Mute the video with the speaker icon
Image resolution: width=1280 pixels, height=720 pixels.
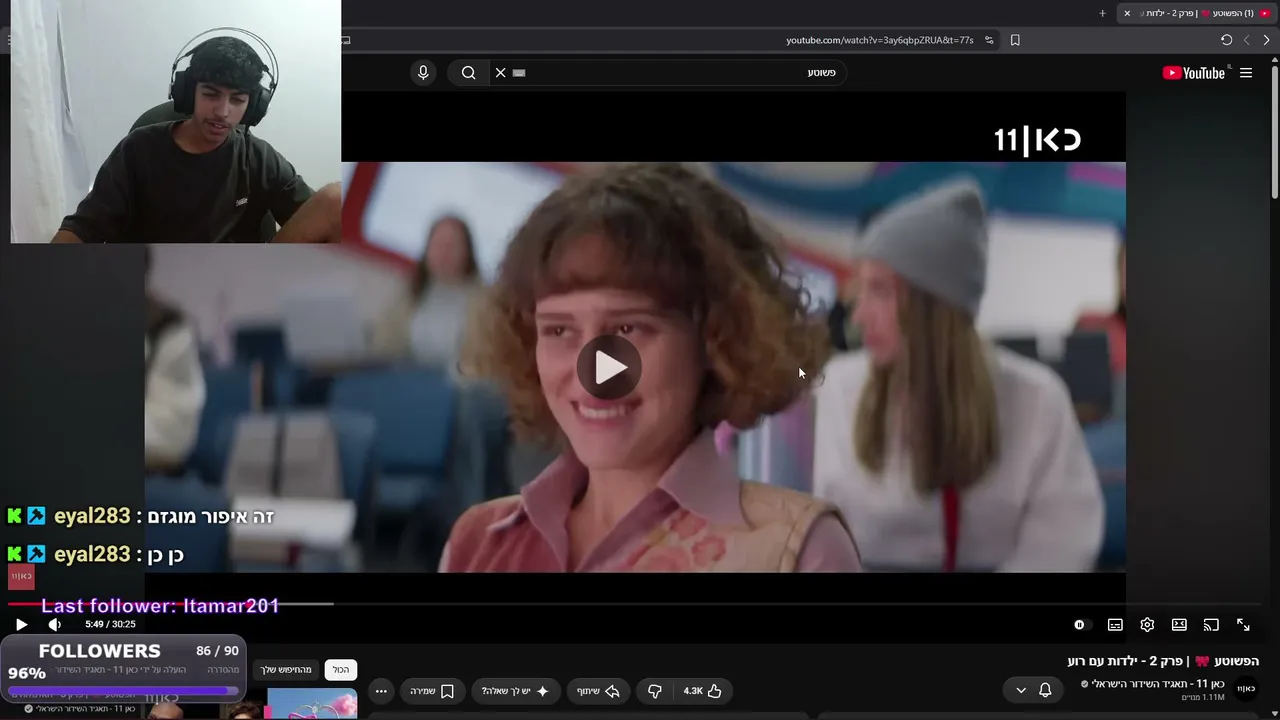[x=54, y=624]
